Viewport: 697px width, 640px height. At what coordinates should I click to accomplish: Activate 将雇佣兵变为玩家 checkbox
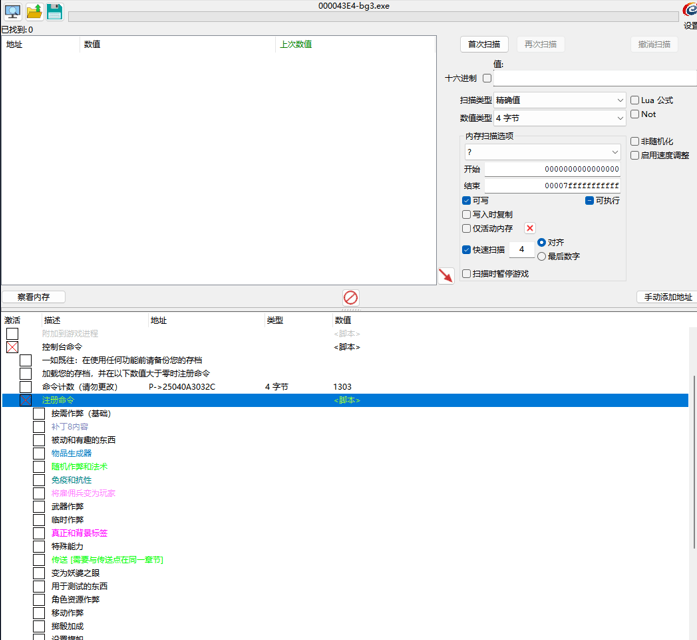point(39,493)
